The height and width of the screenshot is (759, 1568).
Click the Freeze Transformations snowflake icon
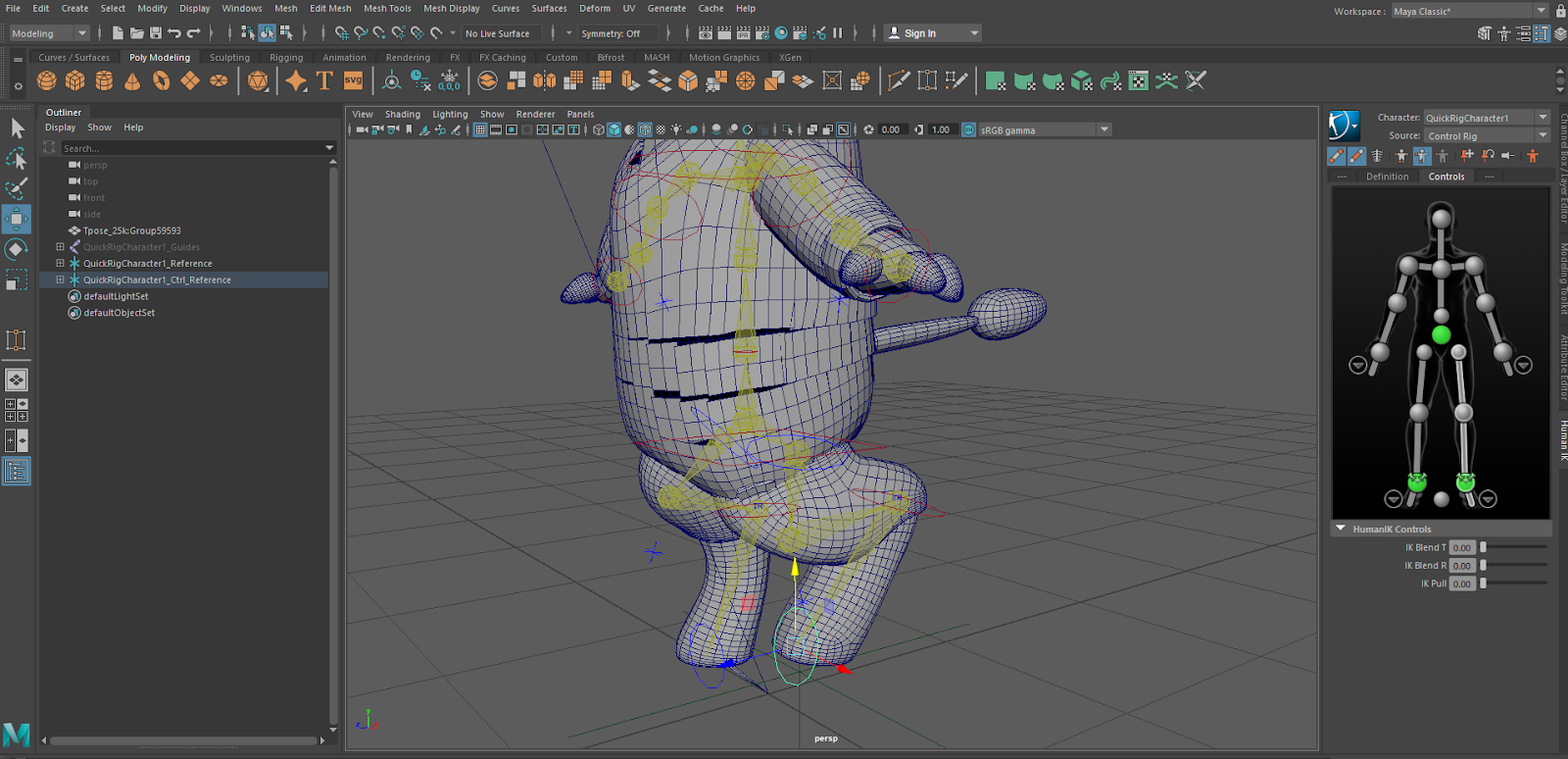pyautogui.click(x=450, y=81)
